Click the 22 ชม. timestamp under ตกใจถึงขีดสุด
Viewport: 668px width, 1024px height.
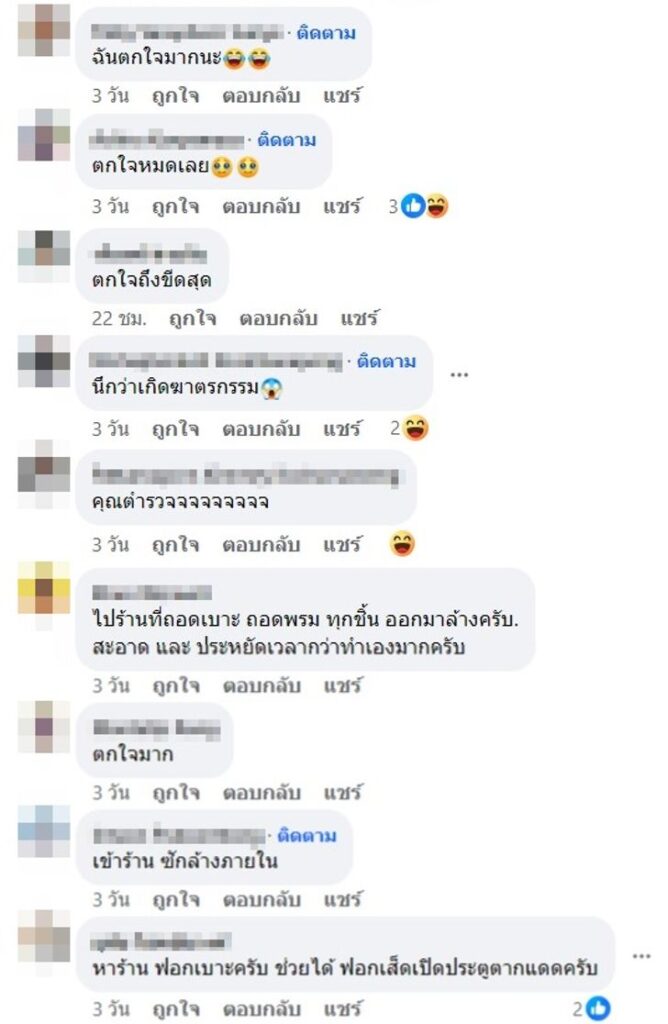coord(119,319)
